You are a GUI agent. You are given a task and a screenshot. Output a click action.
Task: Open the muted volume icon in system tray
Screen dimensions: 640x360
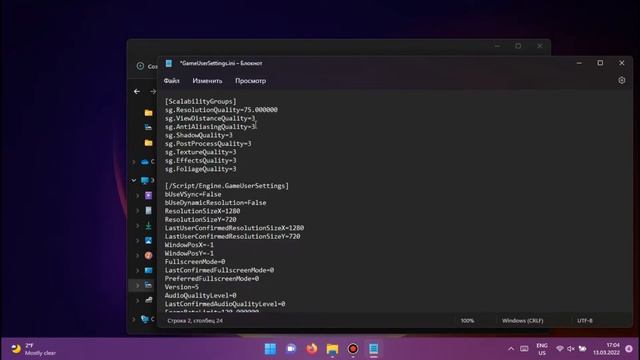coord(571,349)
